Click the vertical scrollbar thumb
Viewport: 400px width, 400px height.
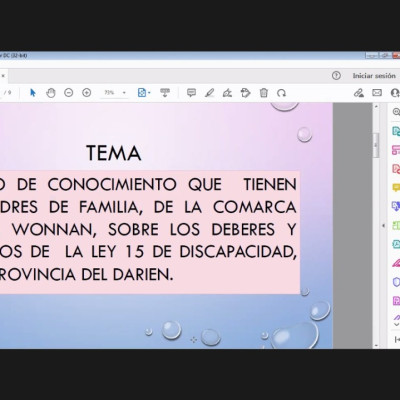click(x=376, y=145)
